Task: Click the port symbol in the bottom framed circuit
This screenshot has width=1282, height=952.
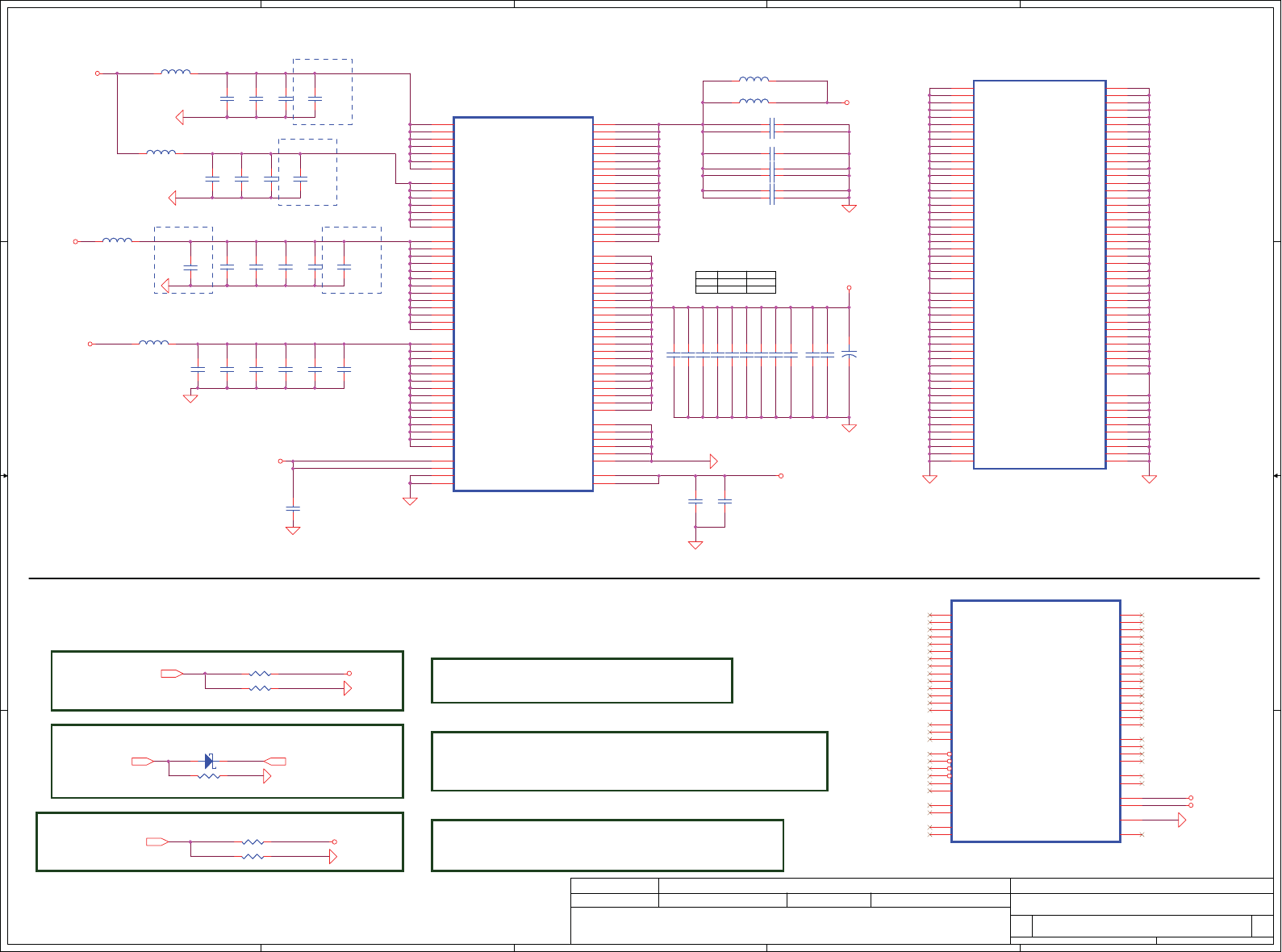Action: click(x=157, y=841)
